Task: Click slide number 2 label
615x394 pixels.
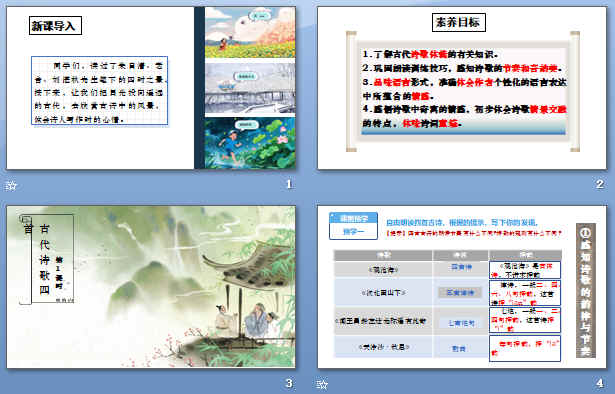Action: click(x=600, y=184)
